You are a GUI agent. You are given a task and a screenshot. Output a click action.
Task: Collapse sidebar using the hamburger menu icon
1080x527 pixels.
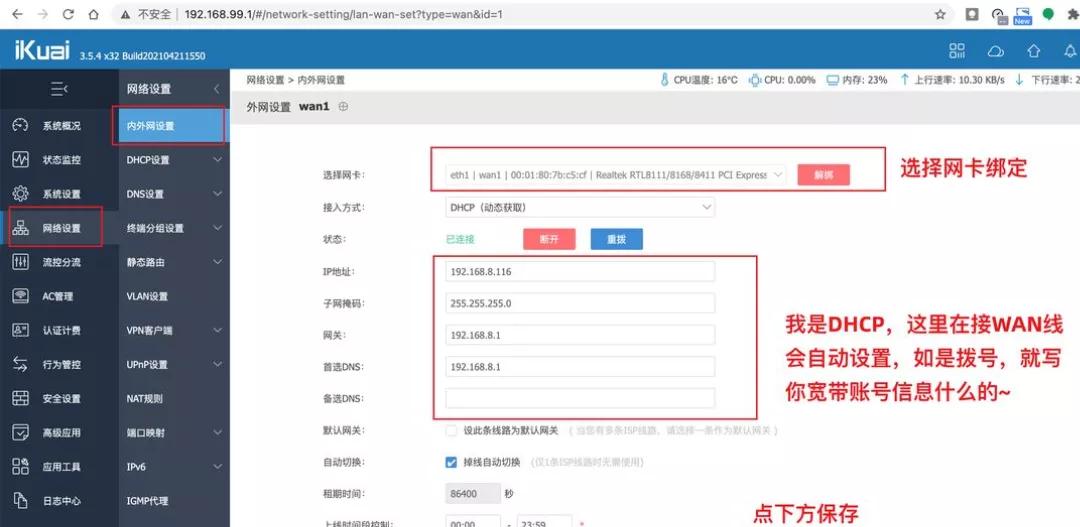59,89
